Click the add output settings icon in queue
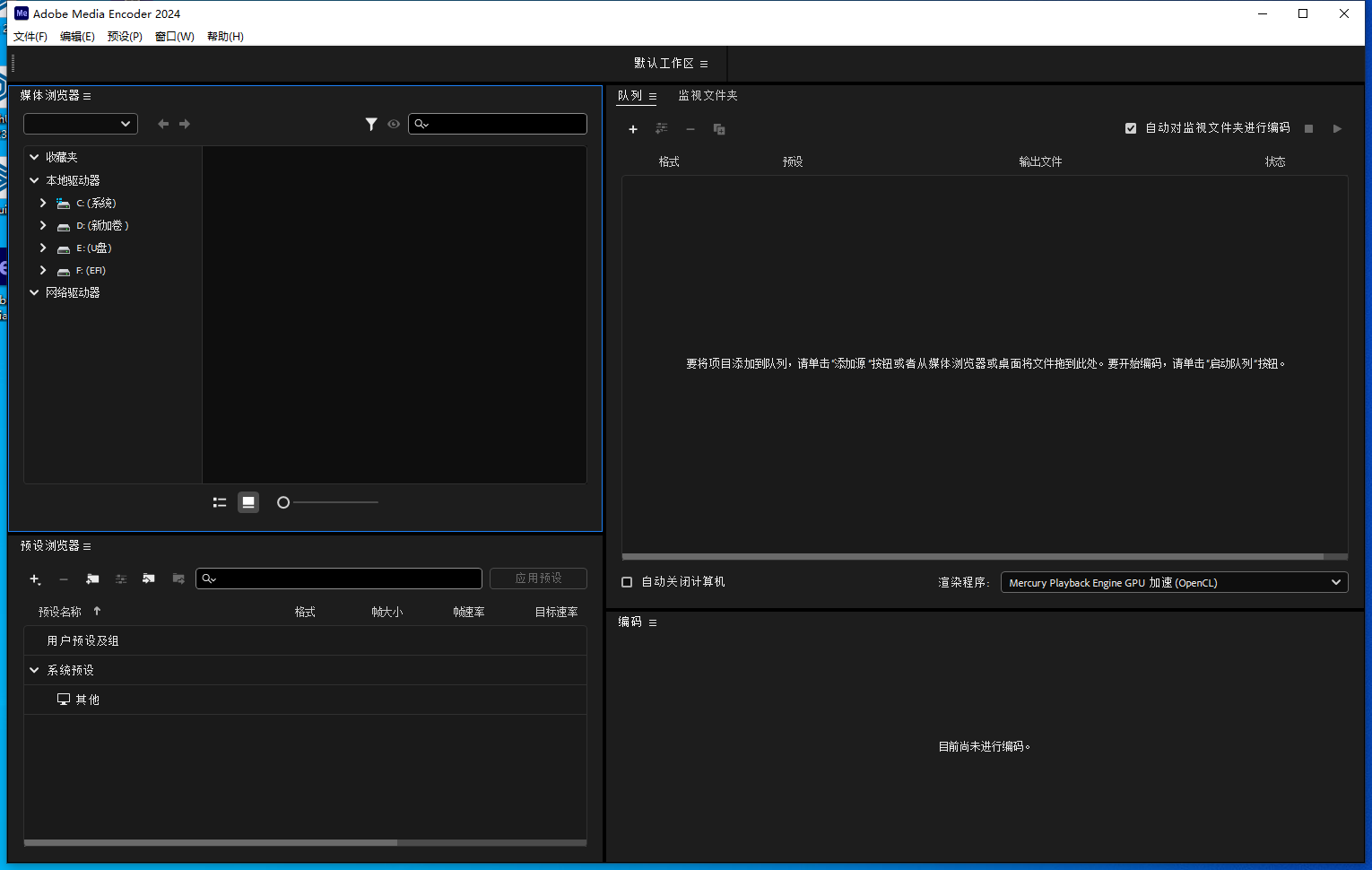Image resolution: width=1372 pixels, height=870 pixels. 662,129
